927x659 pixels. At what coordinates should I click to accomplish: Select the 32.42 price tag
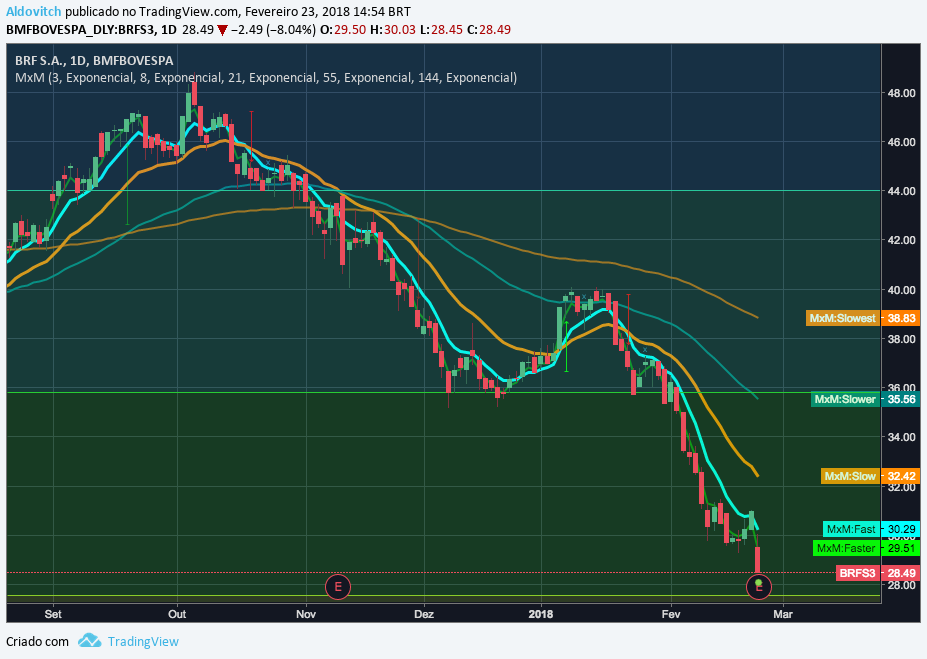(x=900, y=476)
